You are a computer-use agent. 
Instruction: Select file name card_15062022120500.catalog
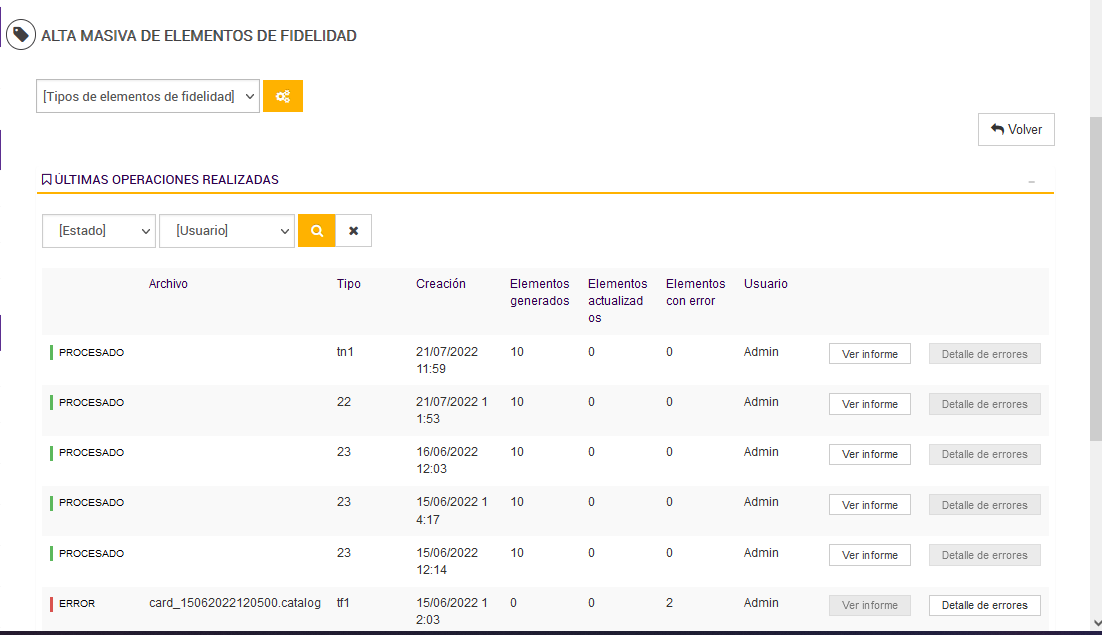point(235,603)
